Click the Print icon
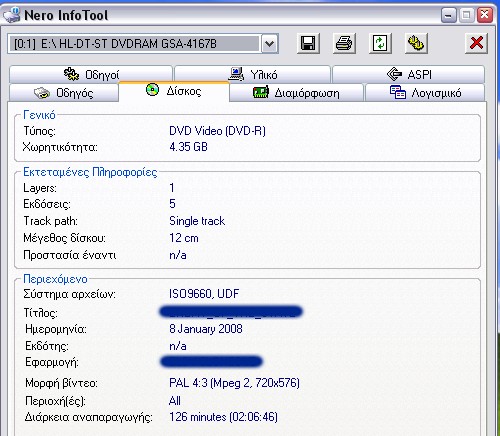 (x=344, y=43)
